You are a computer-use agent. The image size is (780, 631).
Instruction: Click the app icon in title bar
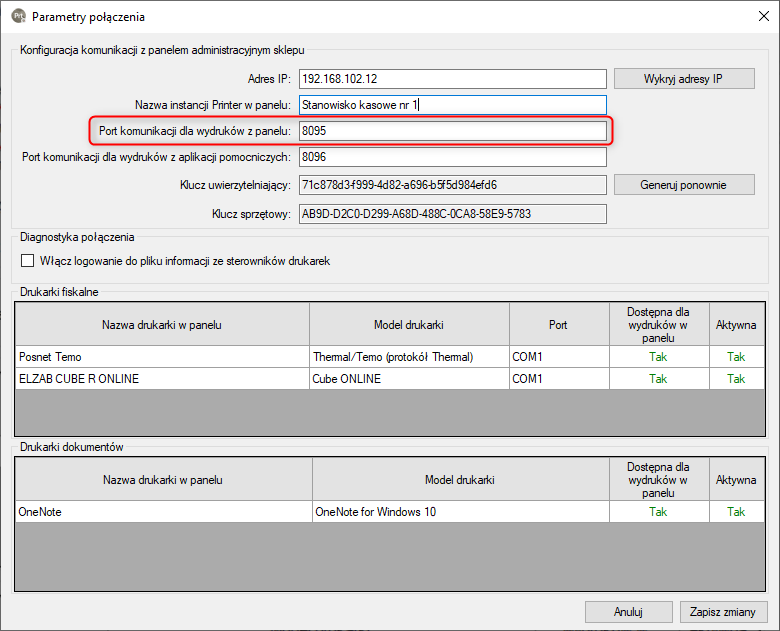(18, 17)
